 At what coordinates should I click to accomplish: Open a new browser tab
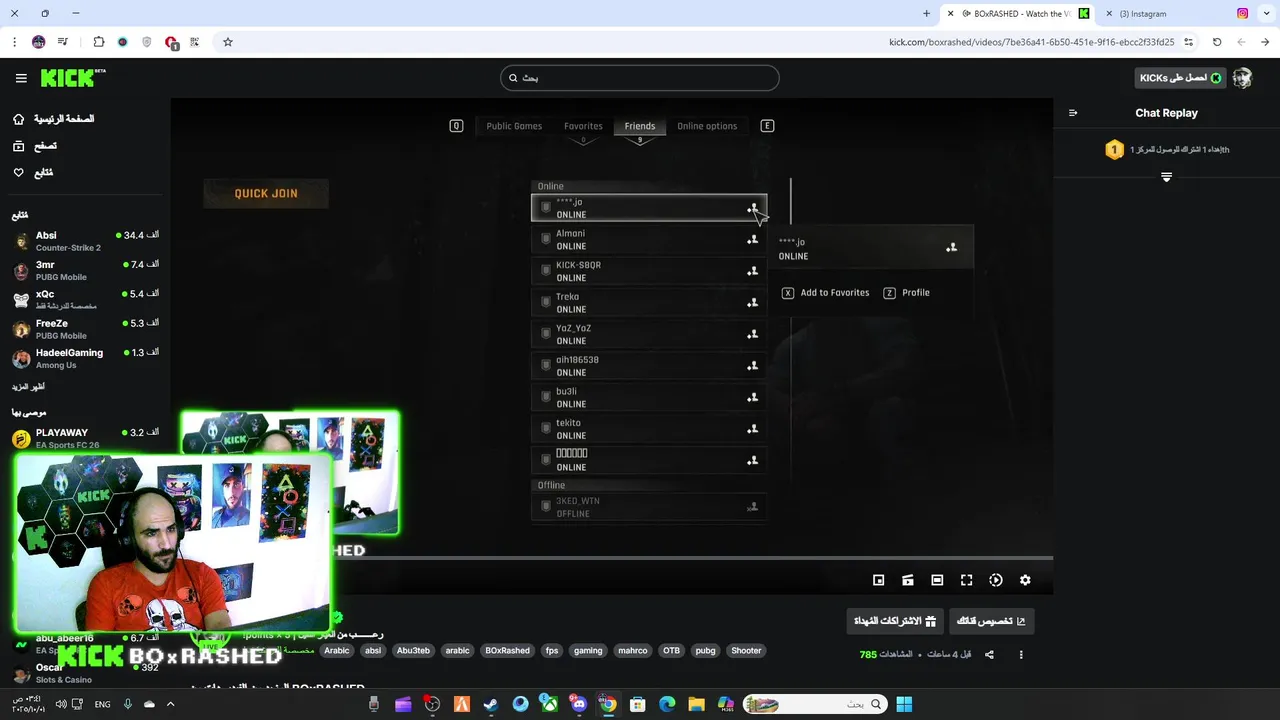[927, 14]
